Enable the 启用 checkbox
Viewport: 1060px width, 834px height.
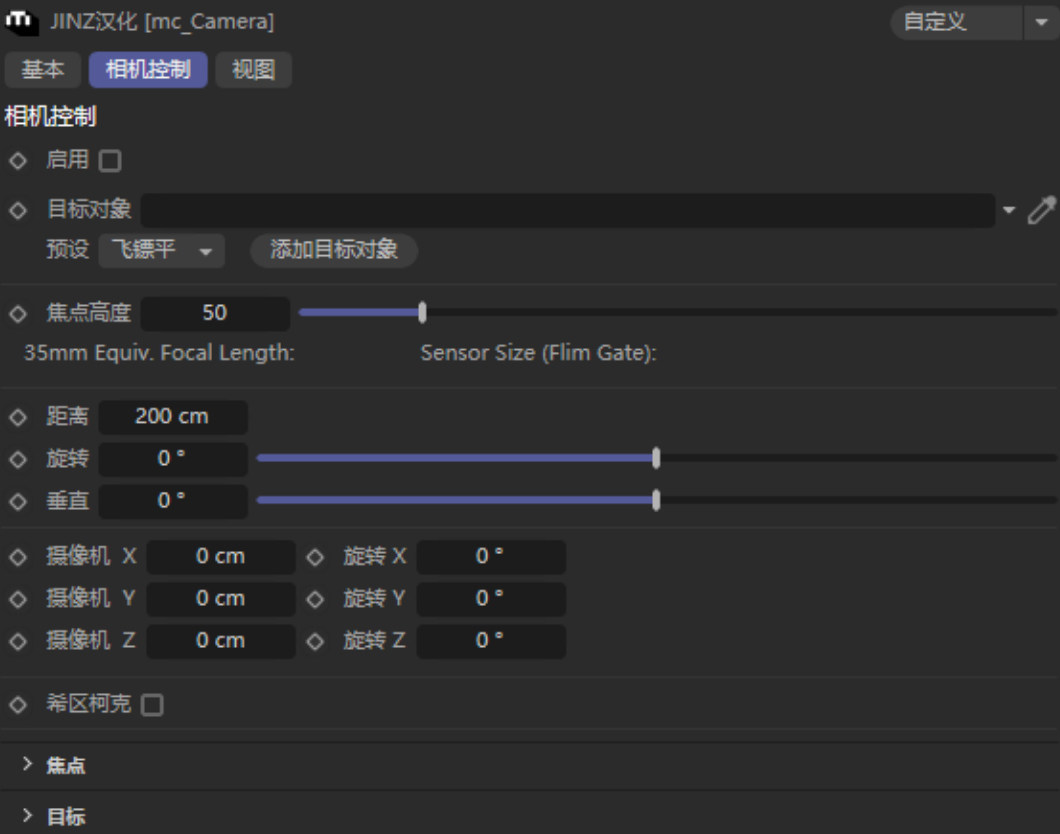point(110,160)
